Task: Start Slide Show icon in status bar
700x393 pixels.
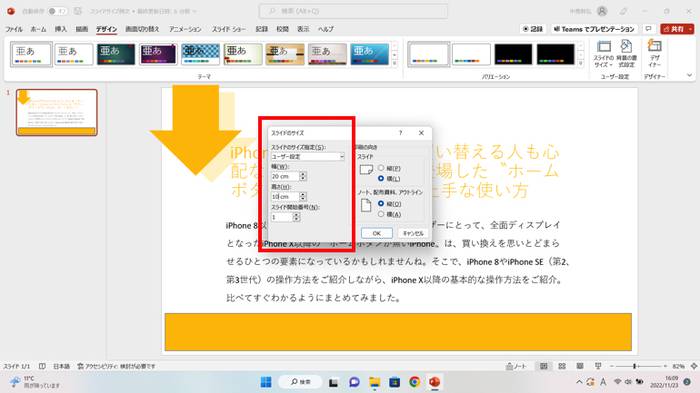Action: [598, 366]
